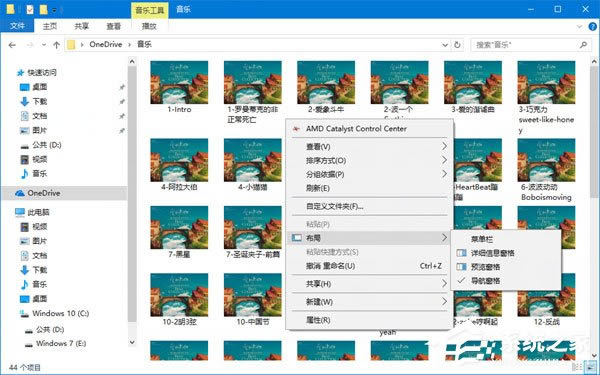Go up one level with up arrow
Screen dimensions: 600x375
(x=56, y=45)
